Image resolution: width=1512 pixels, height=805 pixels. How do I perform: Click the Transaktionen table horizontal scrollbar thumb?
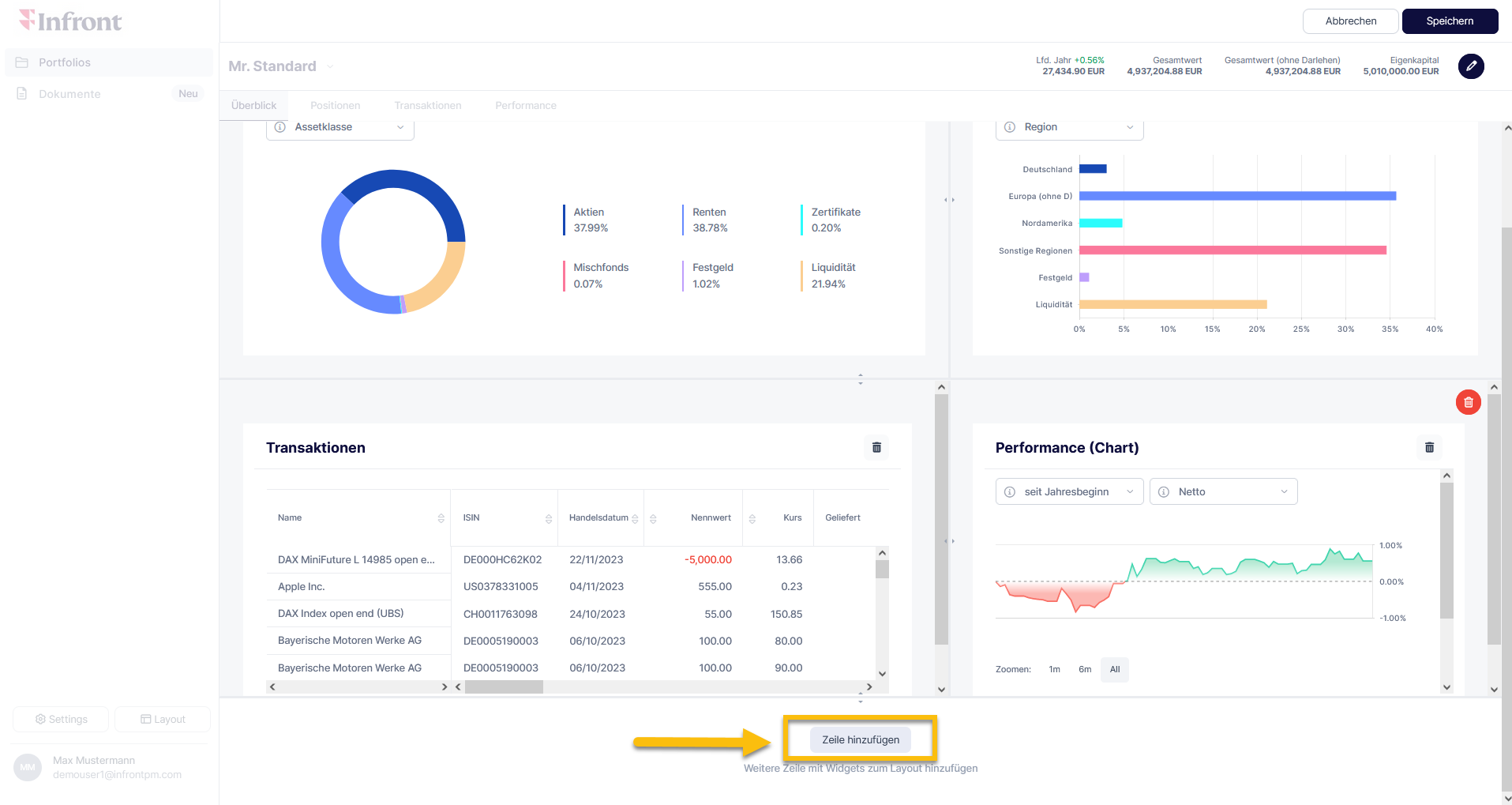(x=504, y=687)
